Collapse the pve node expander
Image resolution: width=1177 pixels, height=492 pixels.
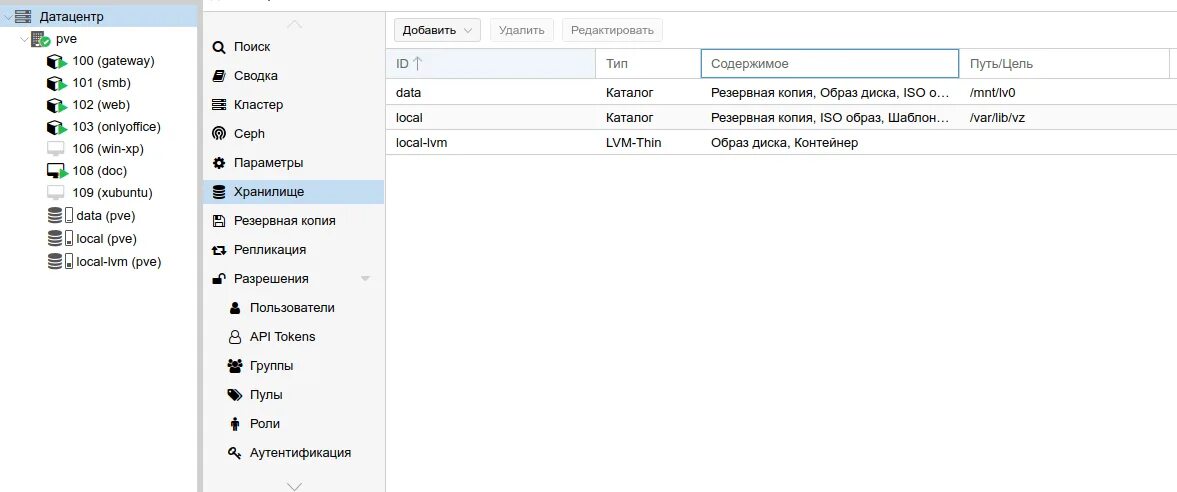tap(24, 39)
